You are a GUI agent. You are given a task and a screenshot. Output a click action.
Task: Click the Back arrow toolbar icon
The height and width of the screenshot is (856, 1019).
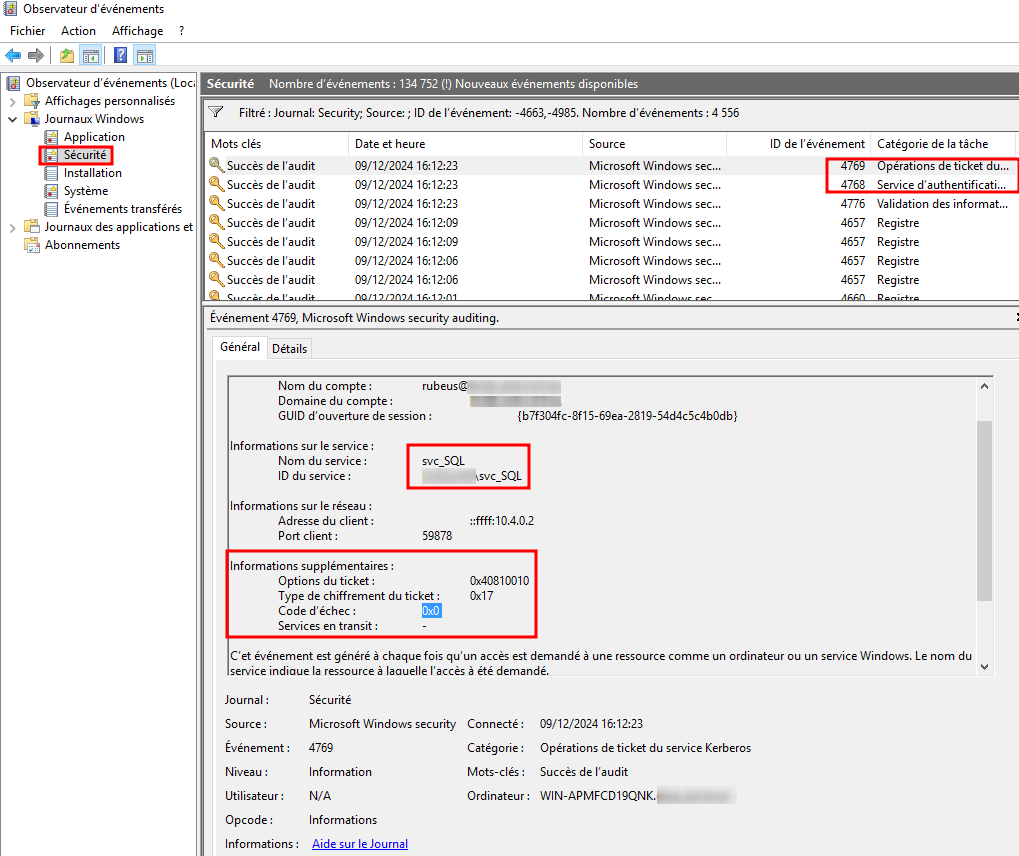[13, 55]
